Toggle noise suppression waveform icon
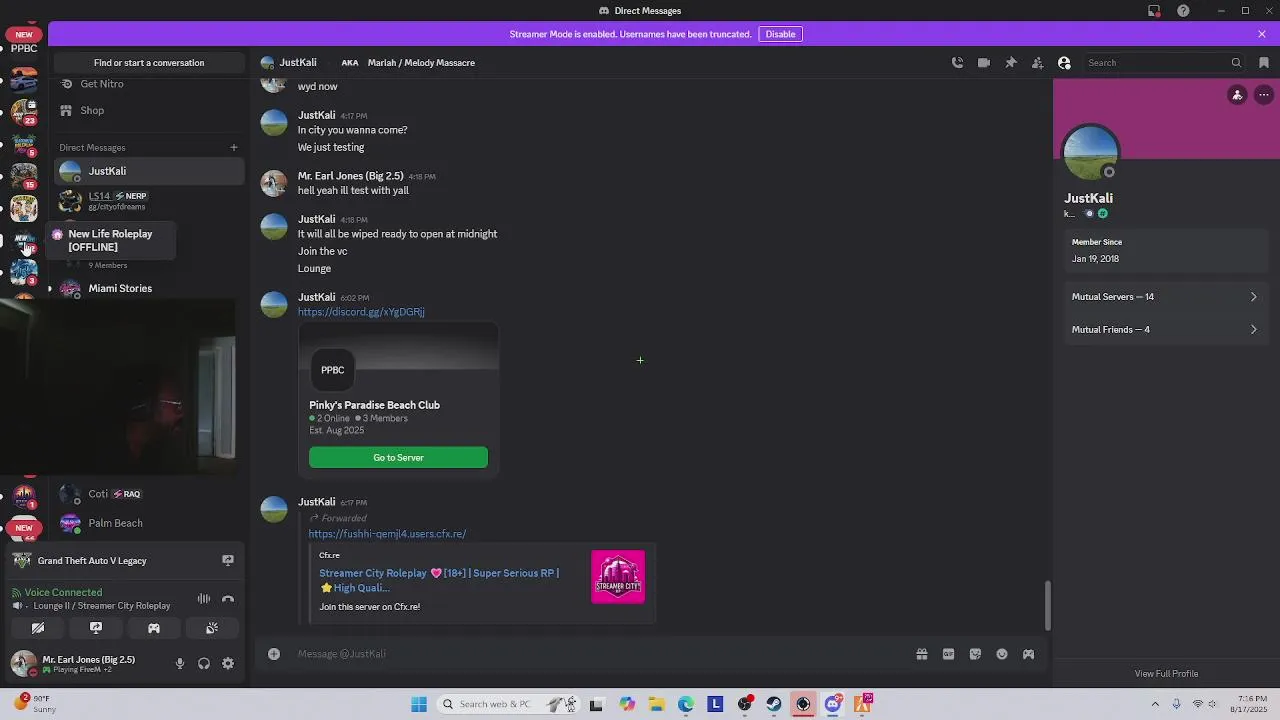This screenshot has height=720, width=1280. (204, 599)
